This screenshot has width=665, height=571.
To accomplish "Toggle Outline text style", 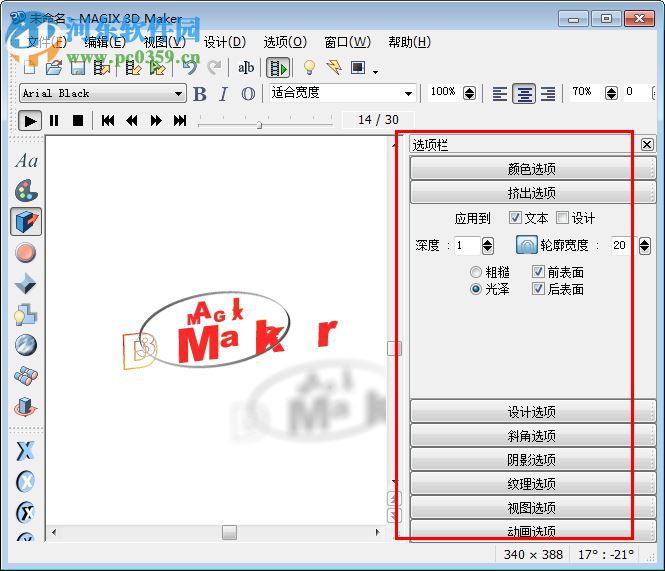I will point(248,94).
